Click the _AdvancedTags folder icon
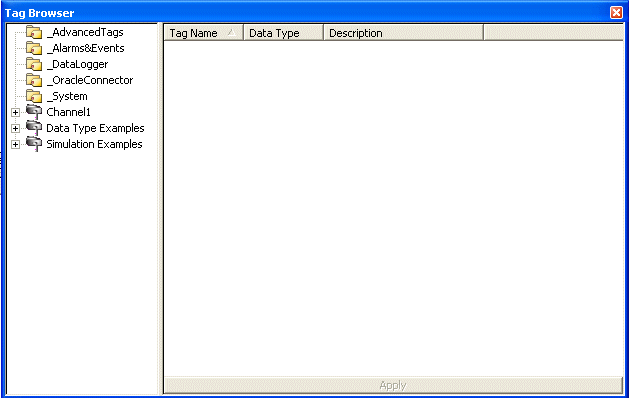 pyautogui.click(x=34, y=32)
